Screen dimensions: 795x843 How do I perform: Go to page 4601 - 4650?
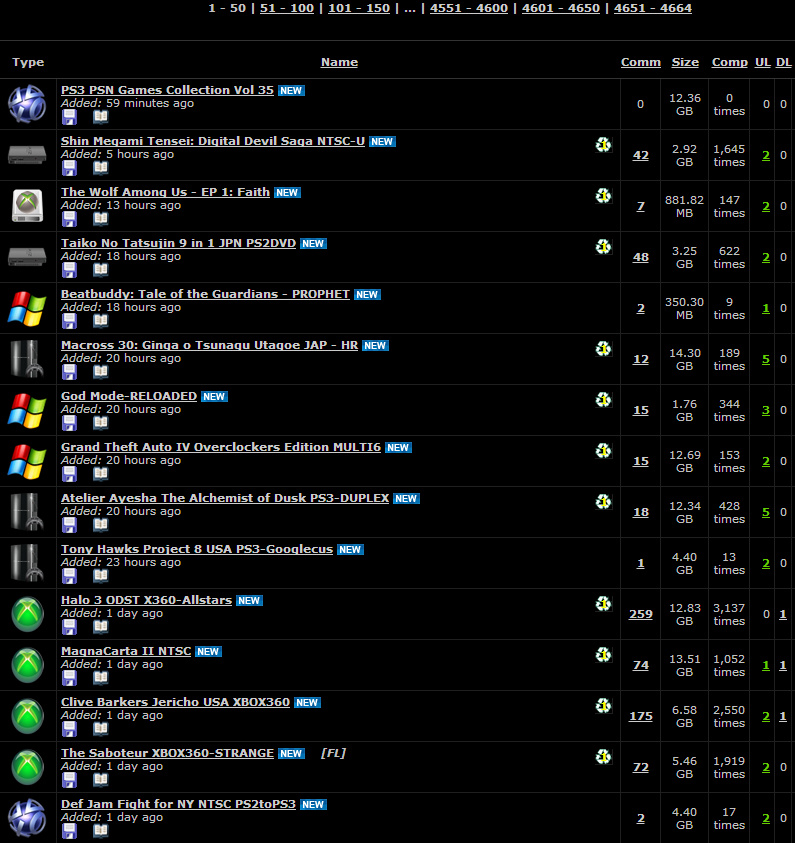pyautogui.click(x=561, y=8)
